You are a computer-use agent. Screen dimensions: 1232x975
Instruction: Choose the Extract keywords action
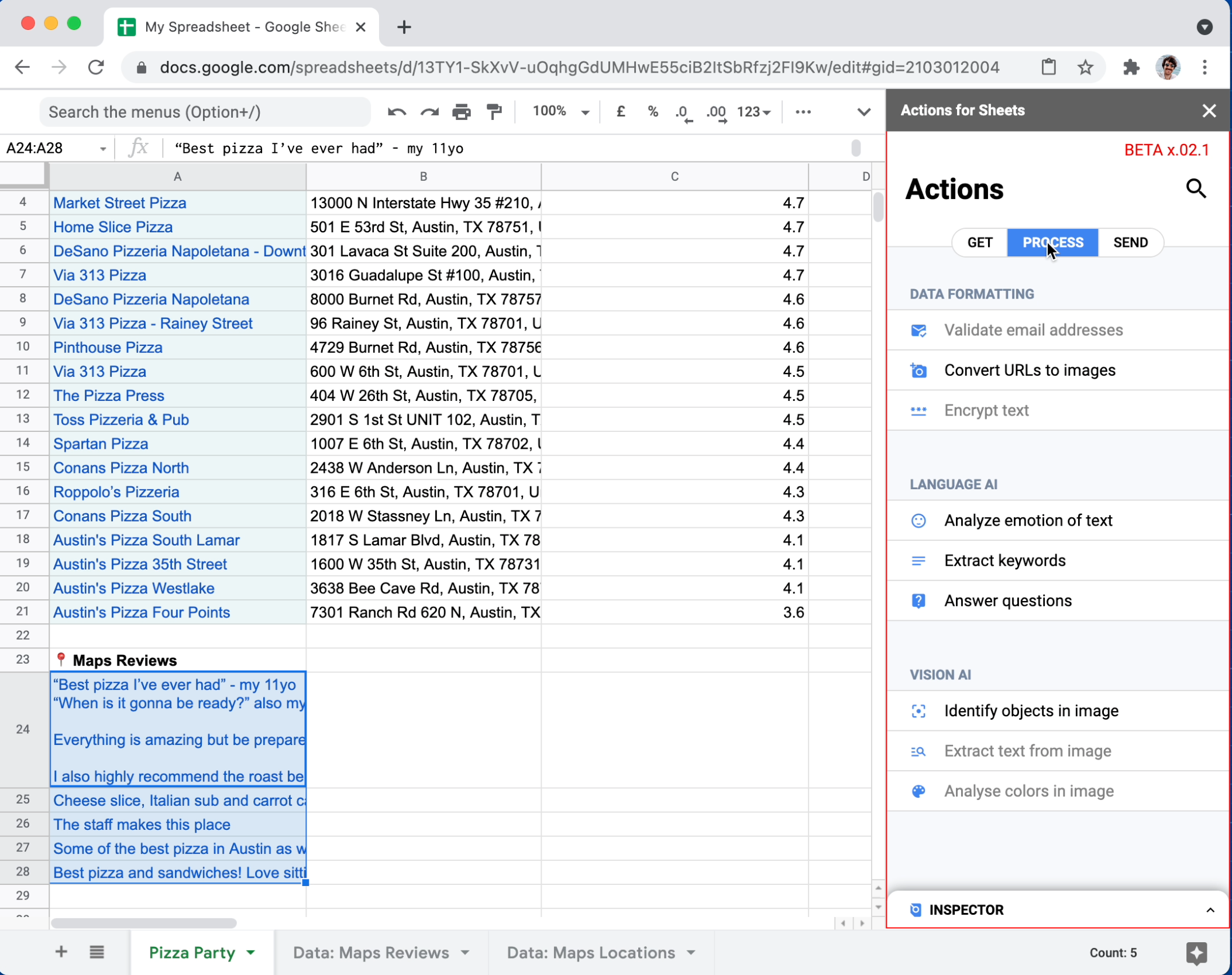tap(1058, 561)
